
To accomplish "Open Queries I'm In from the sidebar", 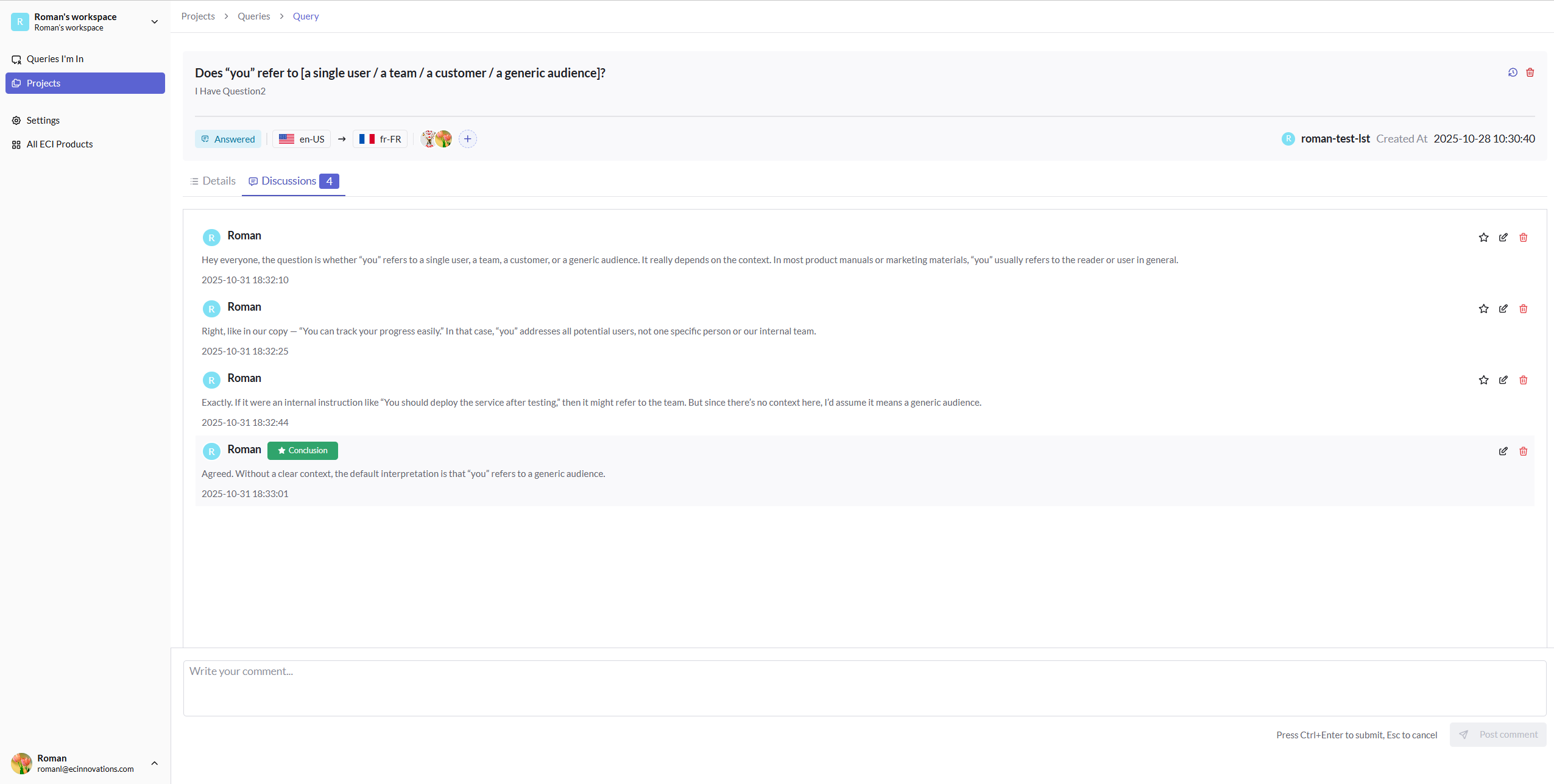I will point(55,58).
